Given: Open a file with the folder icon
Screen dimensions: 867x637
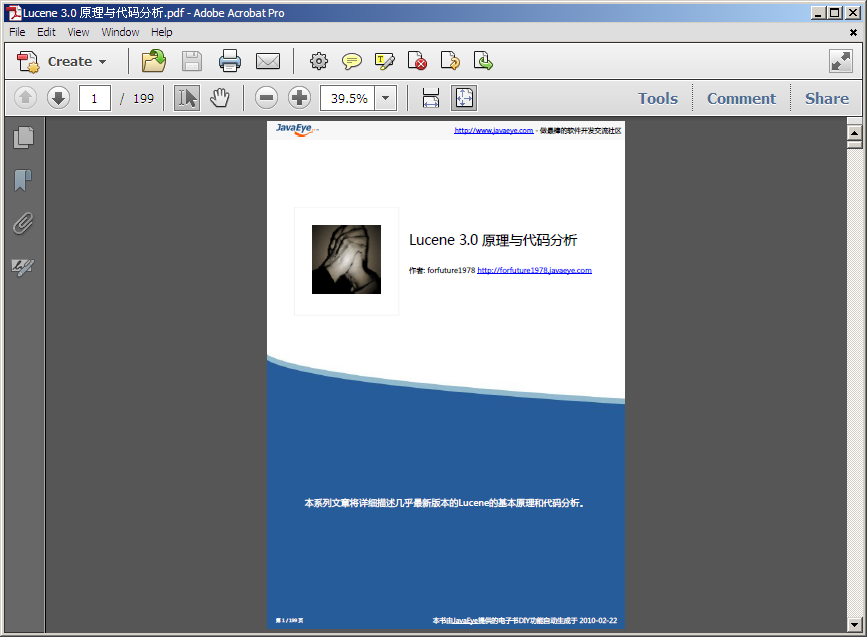Looking at the screenshot, I should click(153, 61).
